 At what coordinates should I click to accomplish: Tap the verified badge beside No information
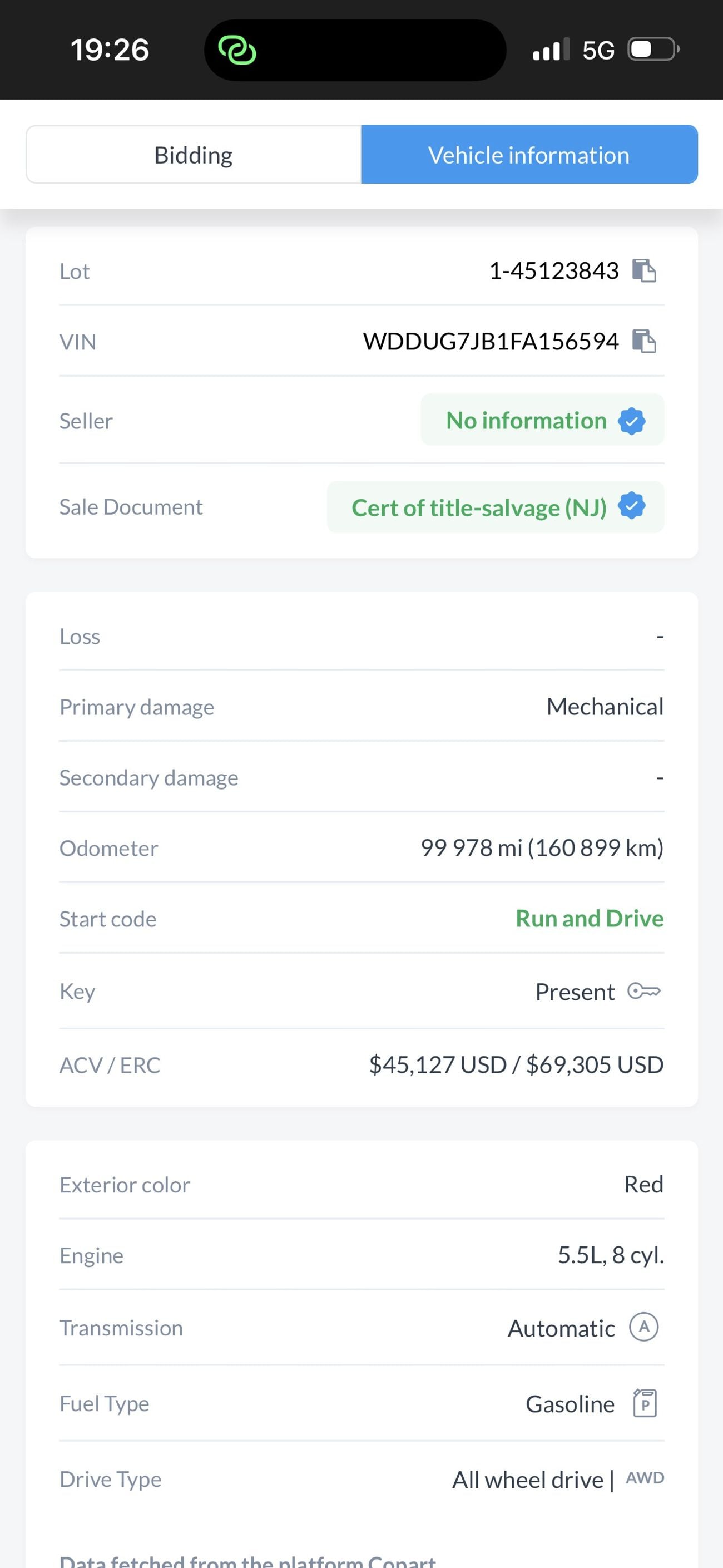(x=632, y=421)
